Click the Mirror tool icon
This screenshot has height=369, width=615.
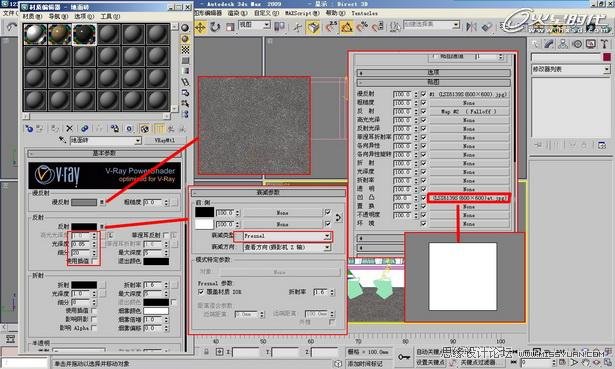point(471,27)
